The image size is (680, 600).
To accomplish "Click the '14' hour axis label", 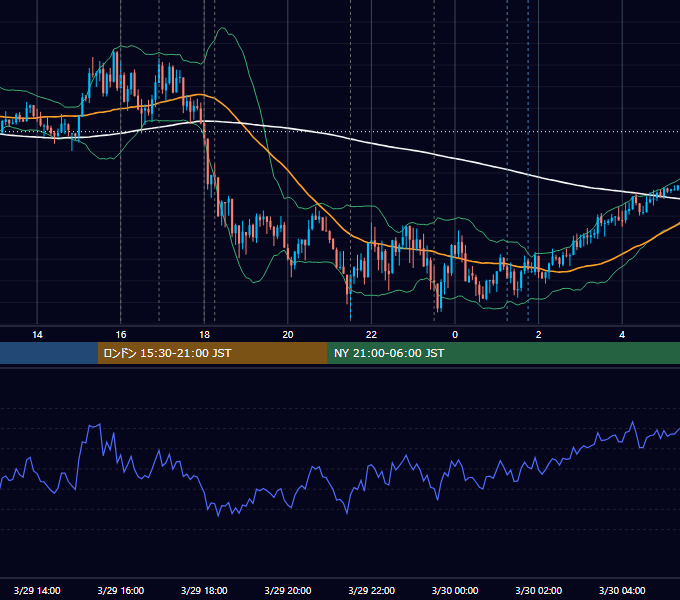I will coord(37,335).
